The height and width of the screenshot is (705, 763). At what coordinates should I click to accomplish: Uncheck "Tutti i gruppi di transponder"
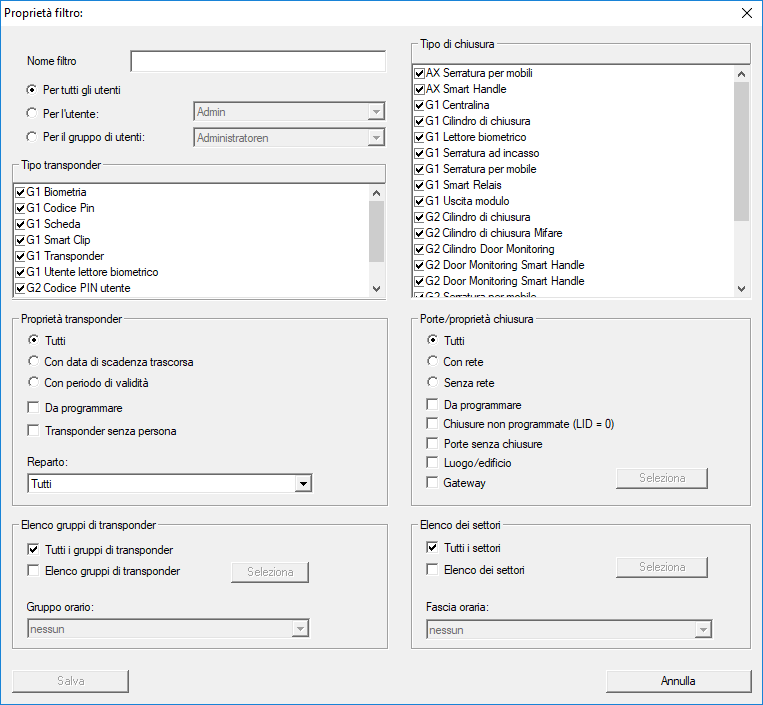34,550
